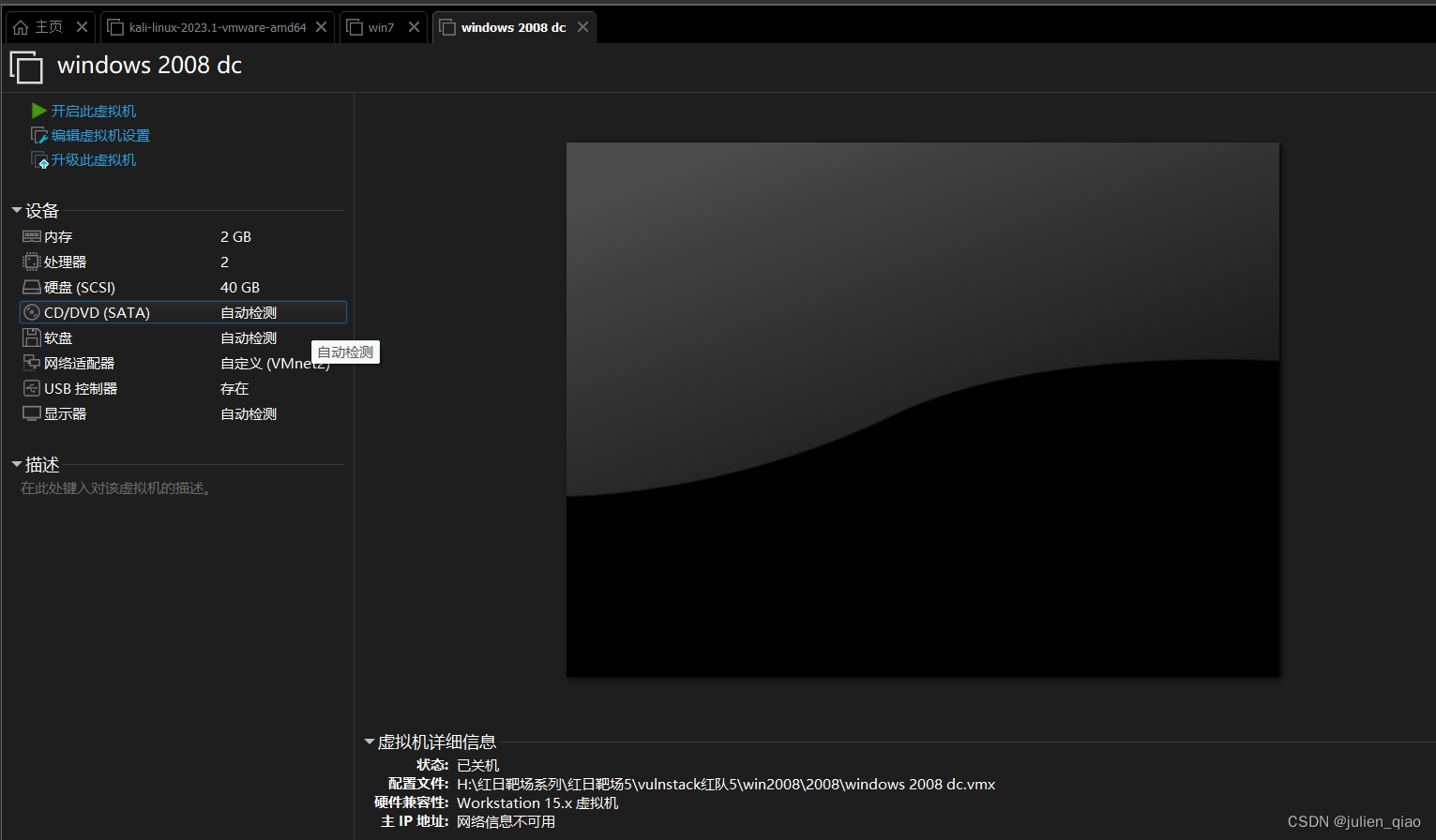Click the processor count value 2
This screenshot has width=1436, height=840.
[x=224, y=262]
